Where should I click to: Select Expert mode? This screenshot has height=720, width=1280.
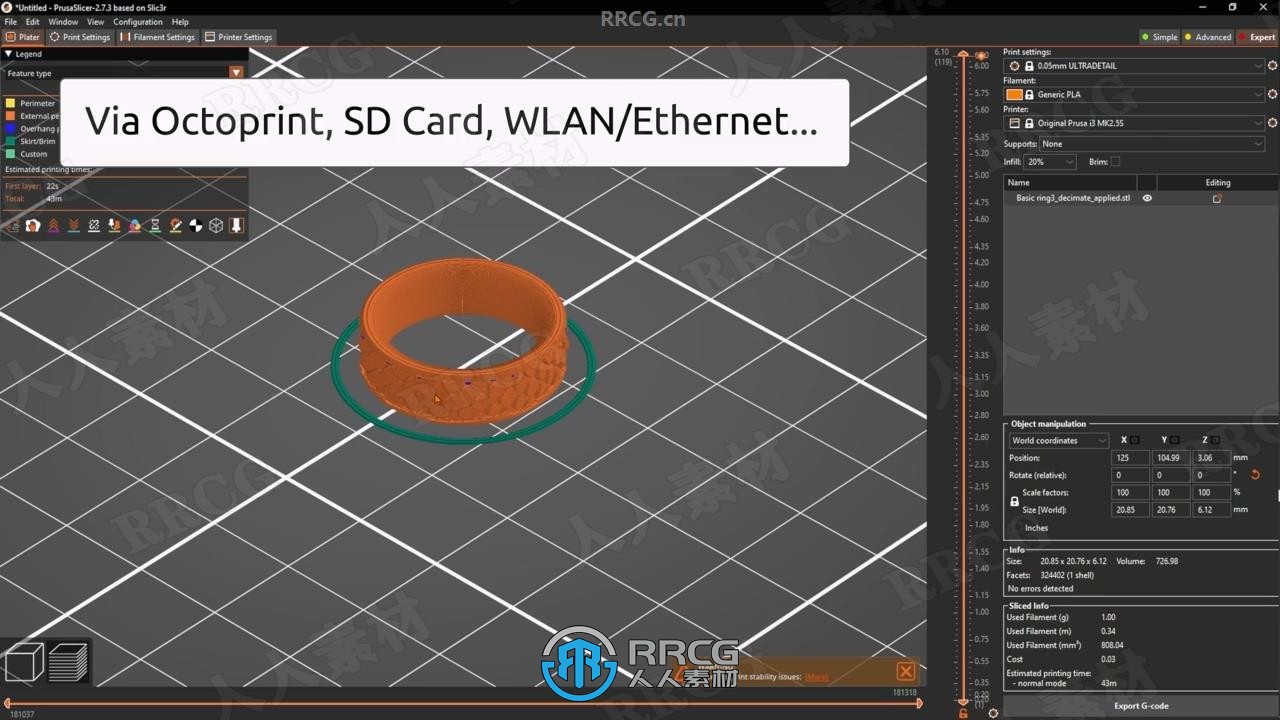1257,37
